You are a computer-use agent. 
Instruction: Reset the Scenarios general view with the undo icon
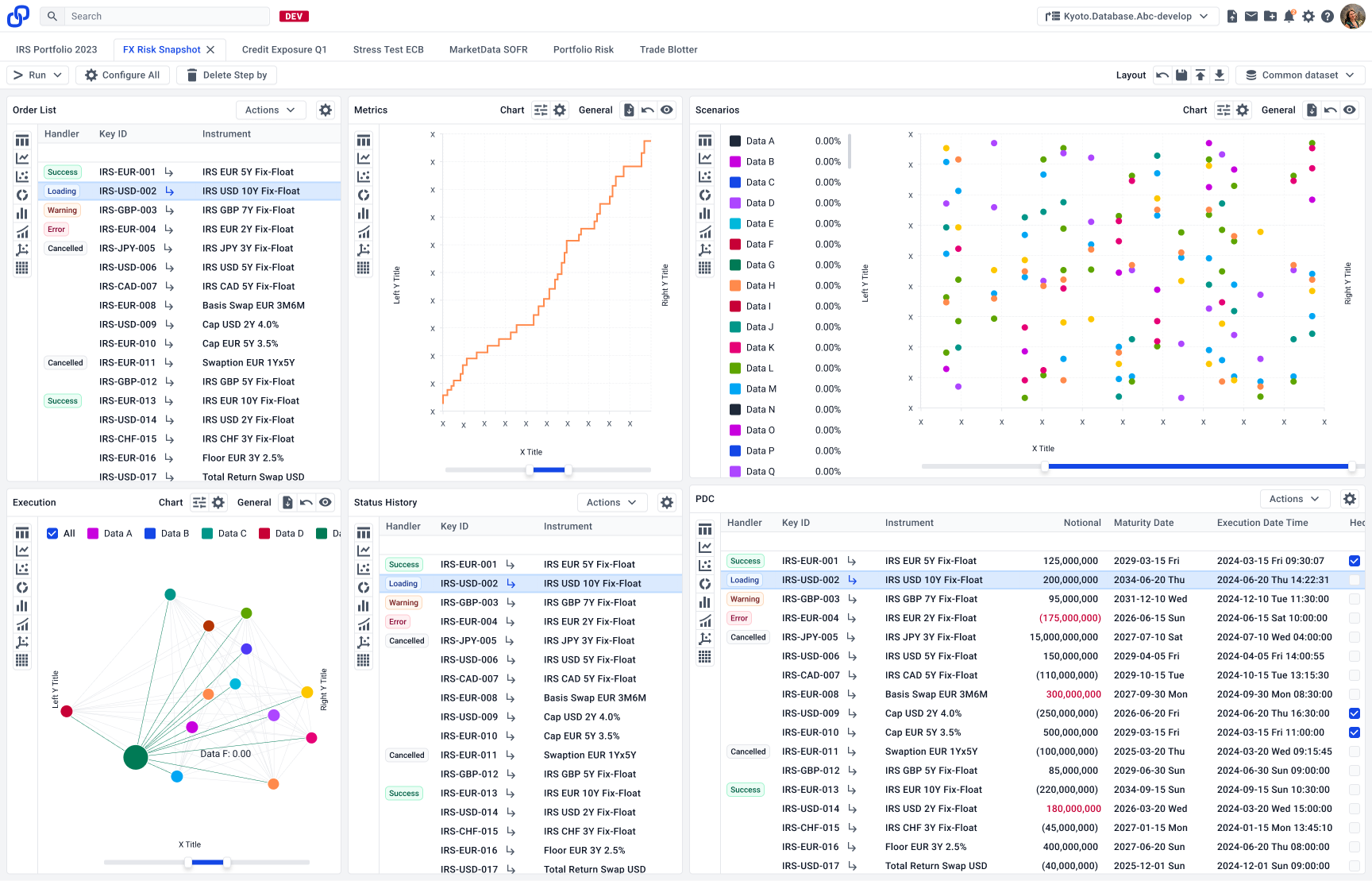pos(1331,110)
